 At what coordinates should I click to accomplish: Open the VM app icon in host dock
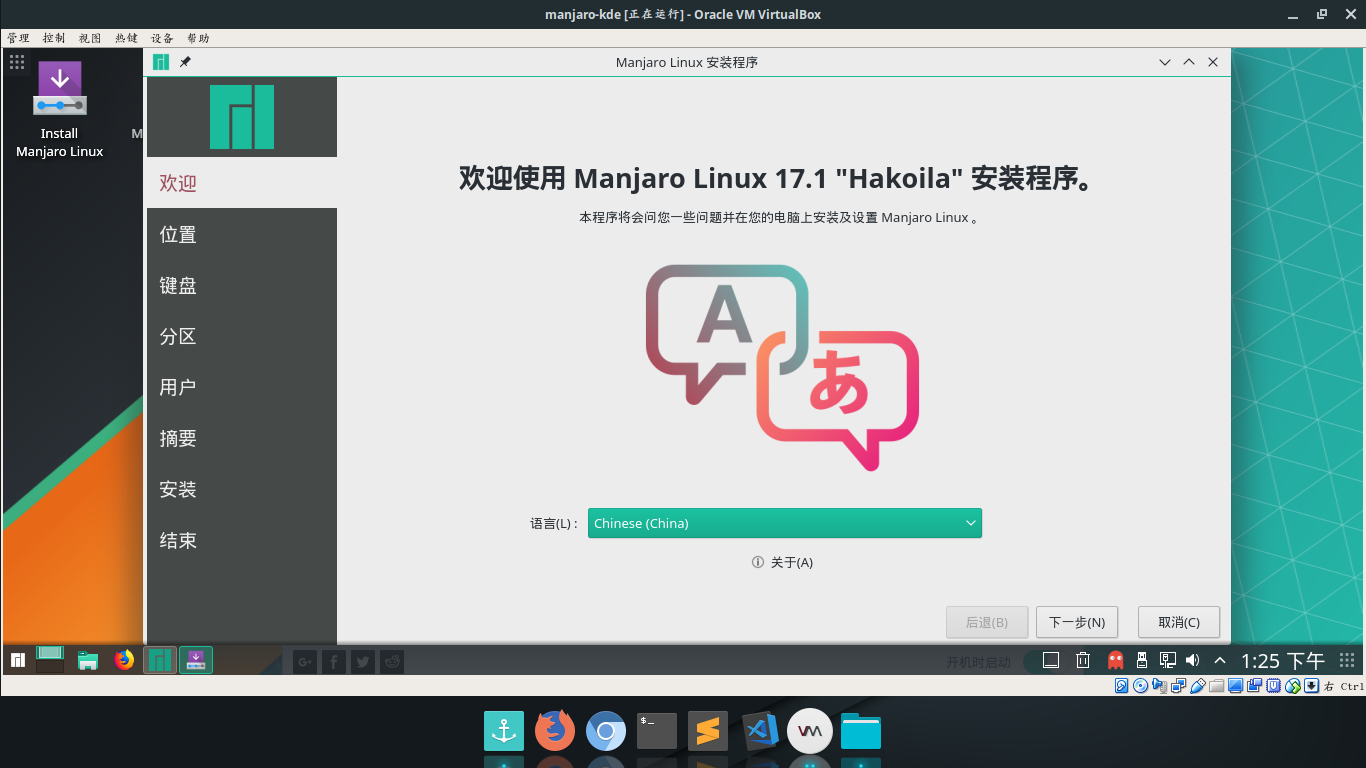click(x=810, y=731)
